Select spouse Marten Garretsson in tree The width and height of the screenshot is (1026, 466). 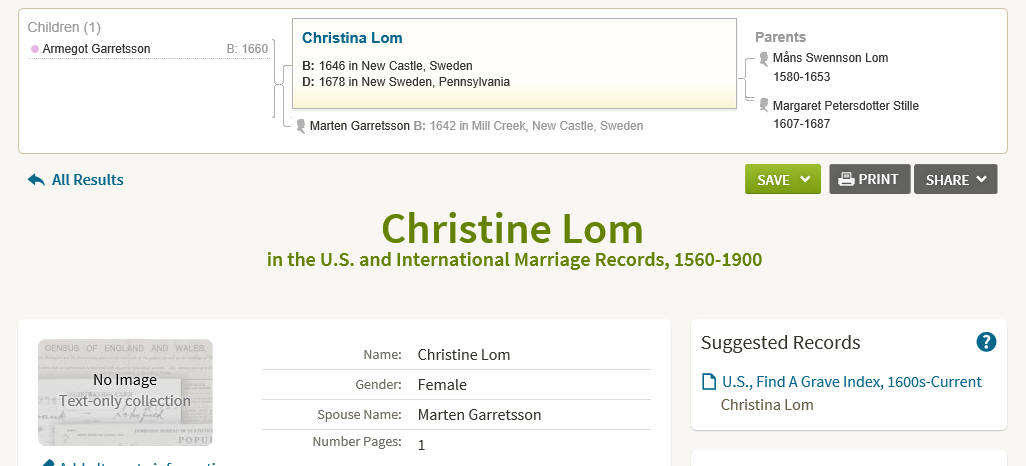[x=360, y=126]
